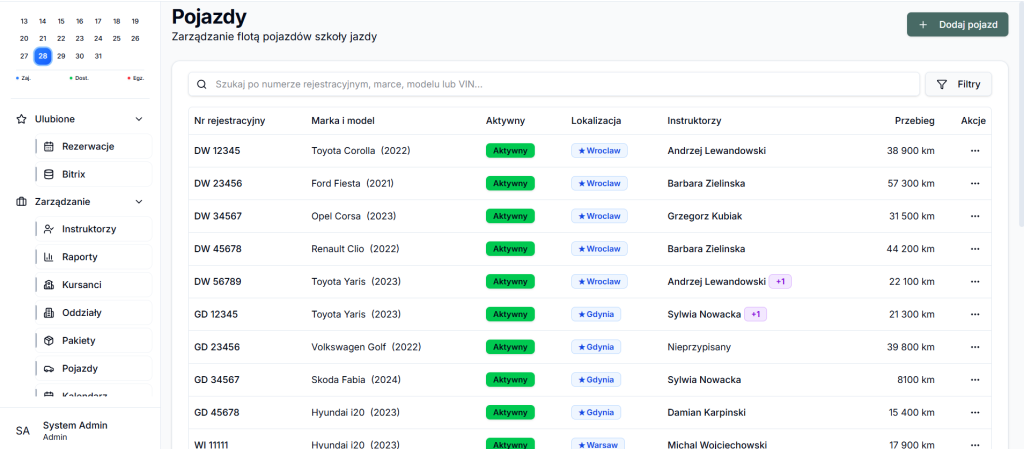
Task: Select Pojazdy menu item
Action: pos(93,369)
